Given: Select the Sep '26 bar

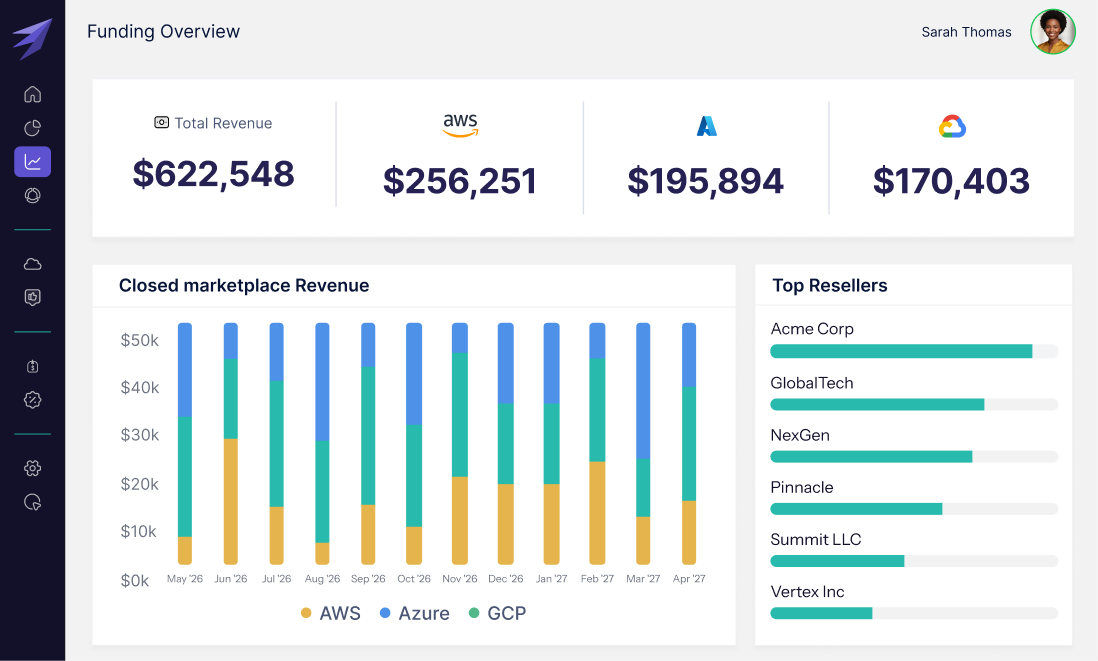Looking at the screenshot, I should click(368, 443).
